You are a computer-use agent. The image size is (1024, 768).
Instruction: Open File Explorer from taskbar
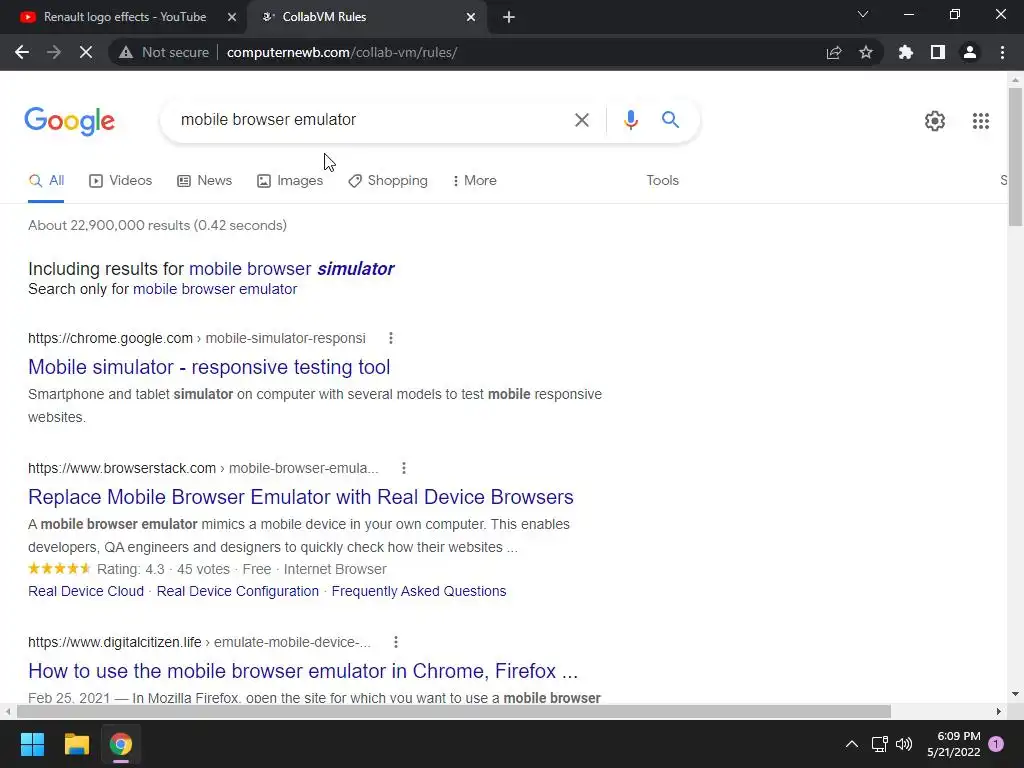point(76,744)
